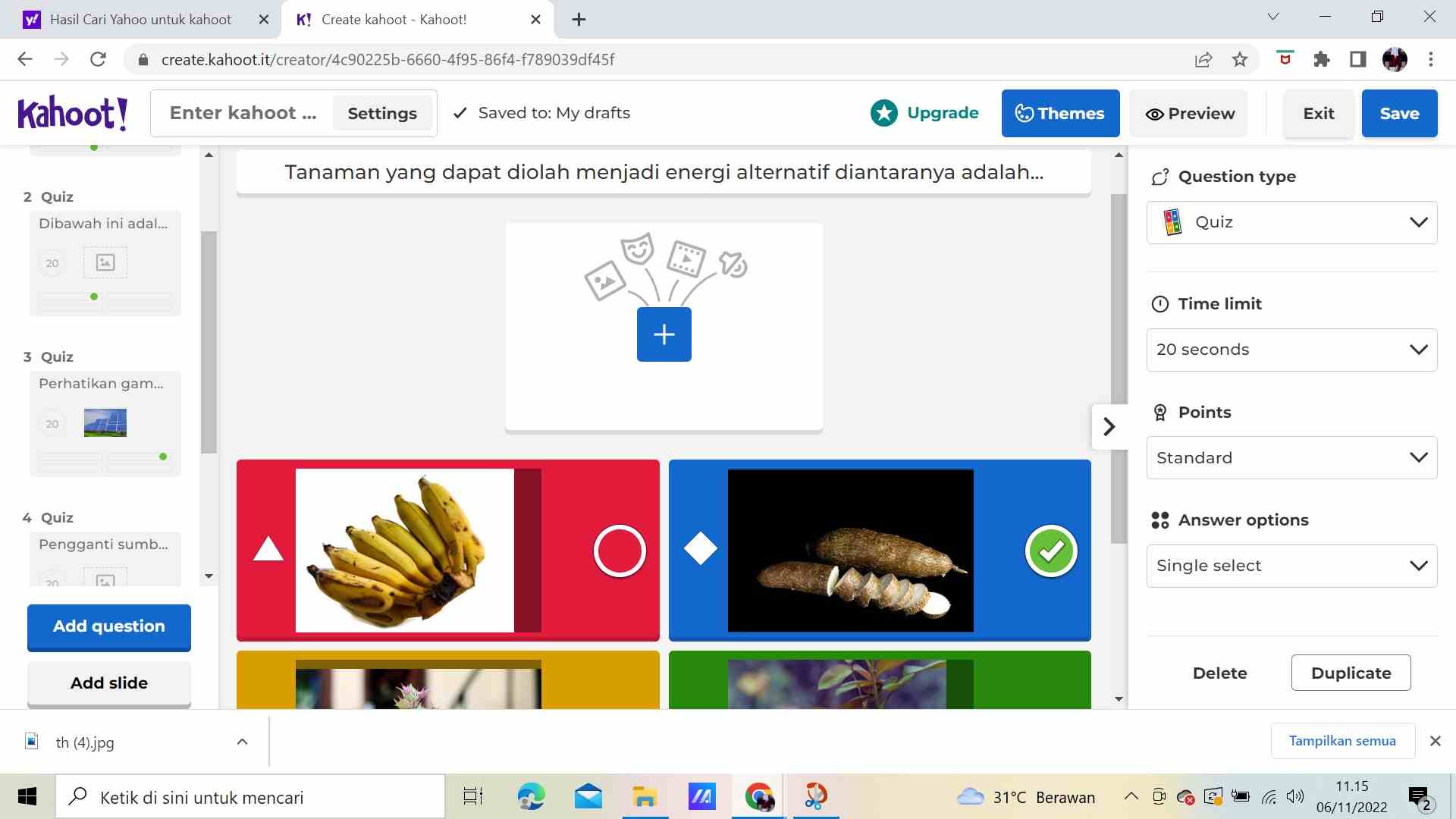
Task: Click the blue plus add media button
Action: [664, 334]
